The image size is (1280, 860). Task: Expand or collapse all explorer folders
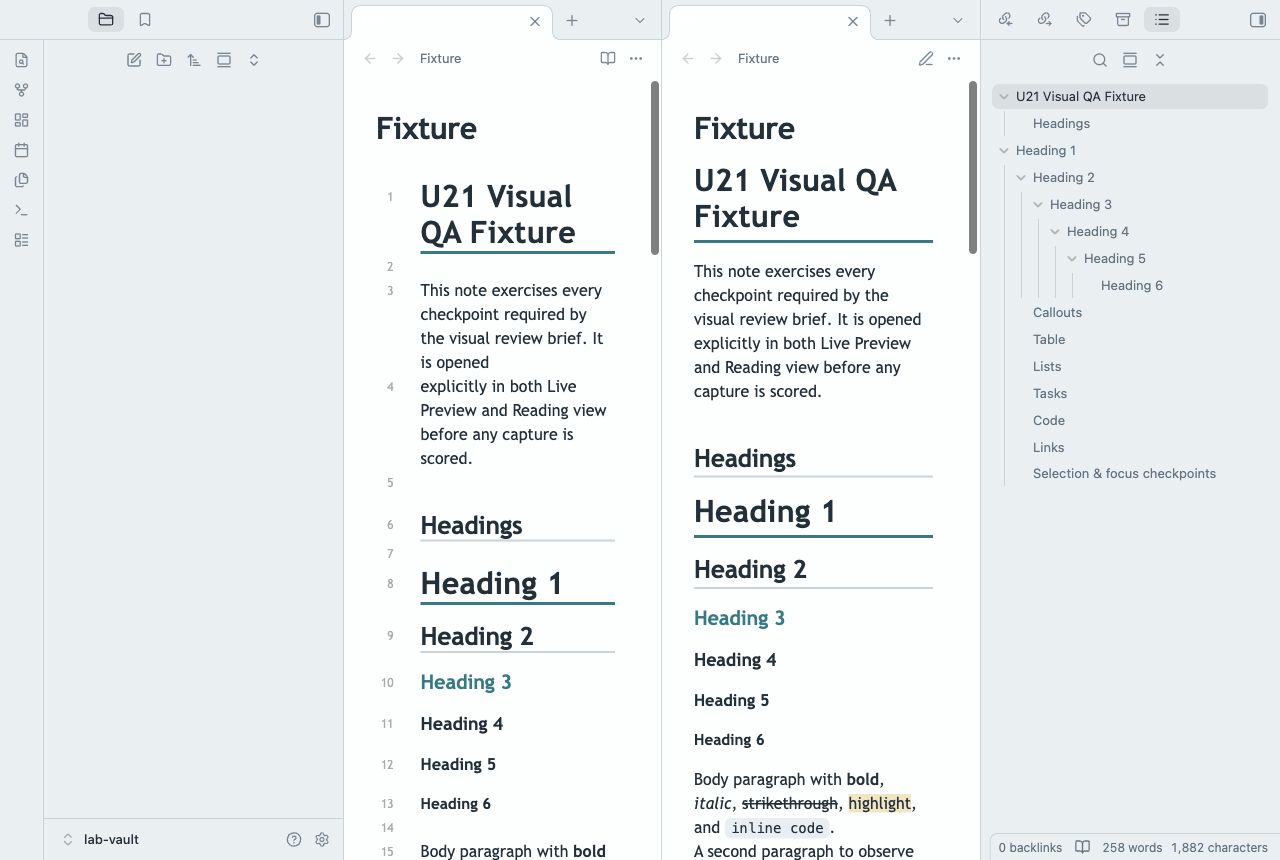point(254,60)
